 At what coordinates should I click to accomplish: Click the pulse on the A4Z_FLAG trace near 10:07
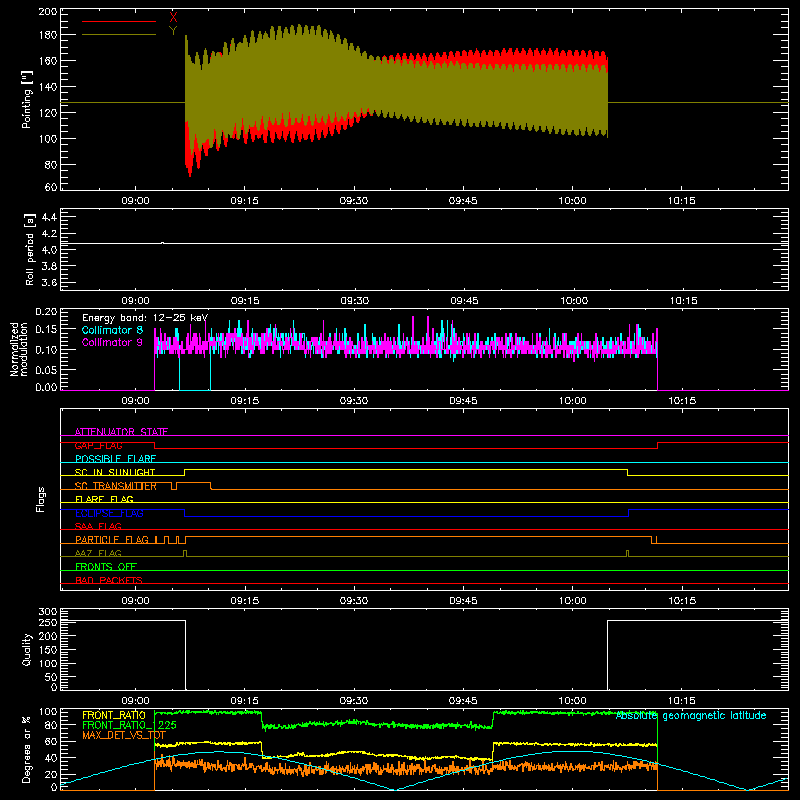628,554
